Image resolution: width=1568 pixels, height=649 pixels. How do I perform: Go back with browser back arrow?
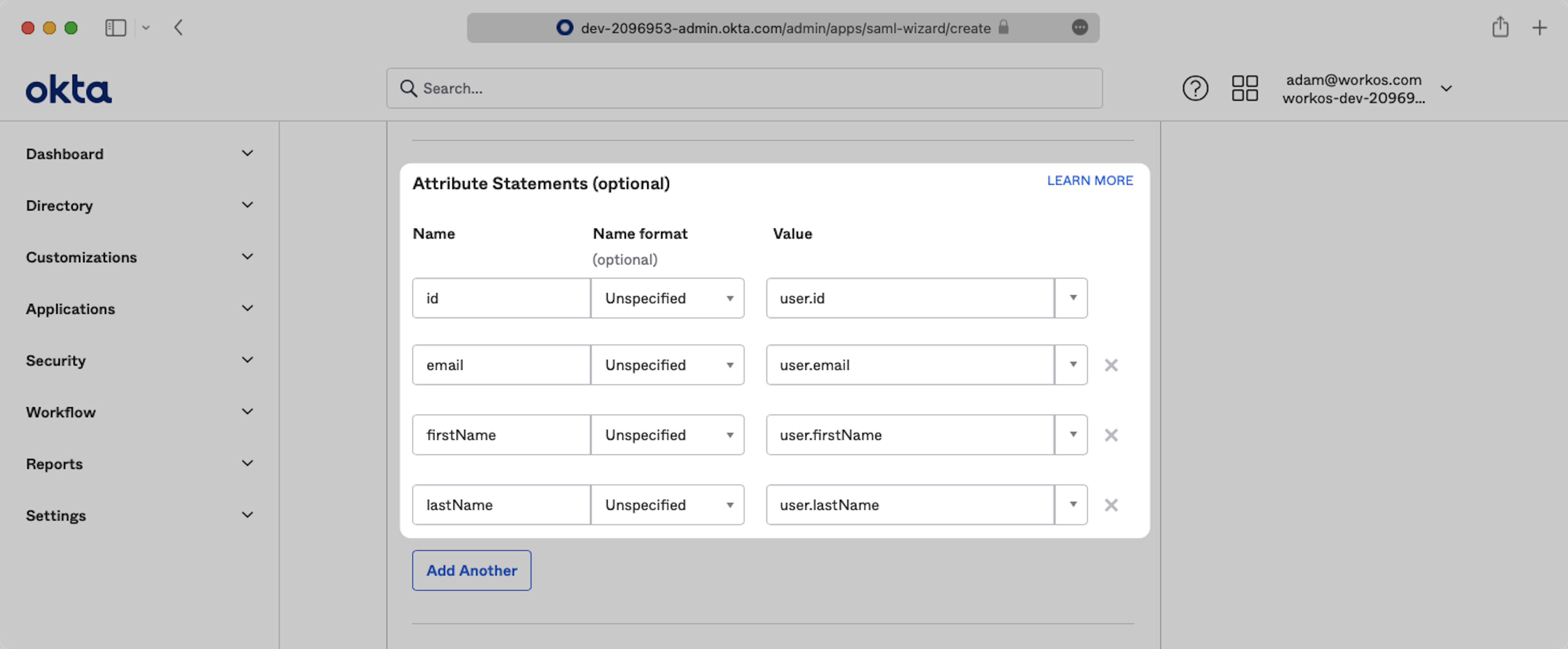pyautogui.click(x=178, y=27)
